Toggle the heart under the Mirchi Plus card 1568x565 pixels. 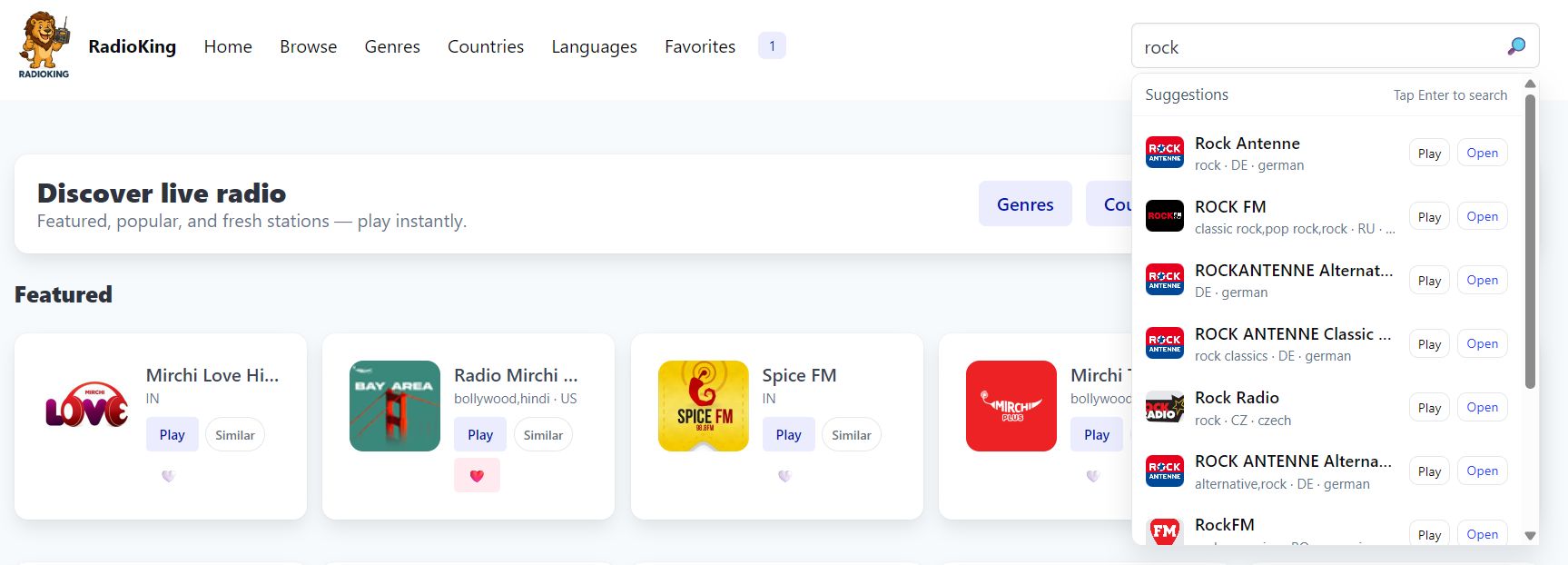click(x=1093, y=476)
